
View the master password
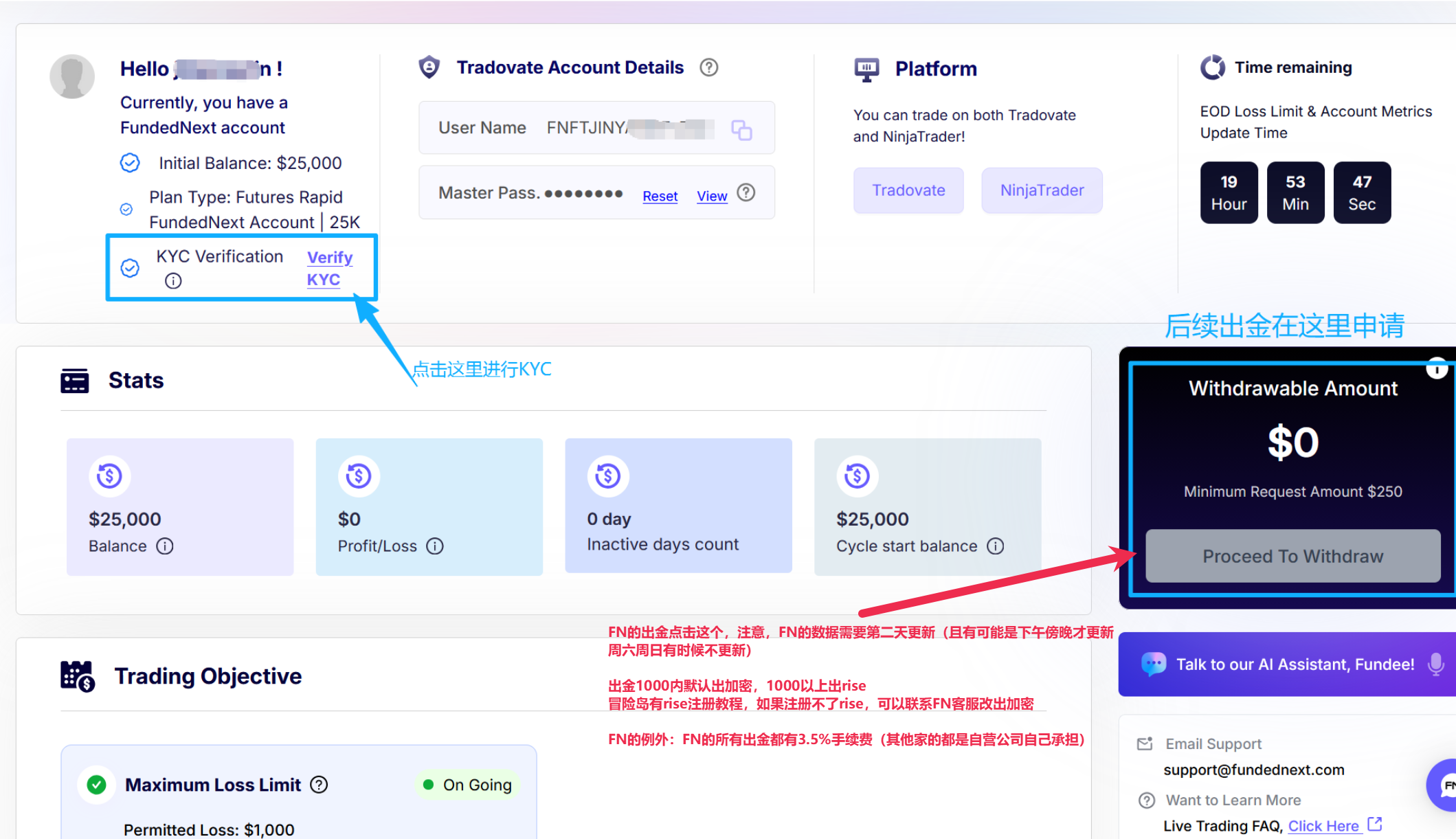coord(712,197)
